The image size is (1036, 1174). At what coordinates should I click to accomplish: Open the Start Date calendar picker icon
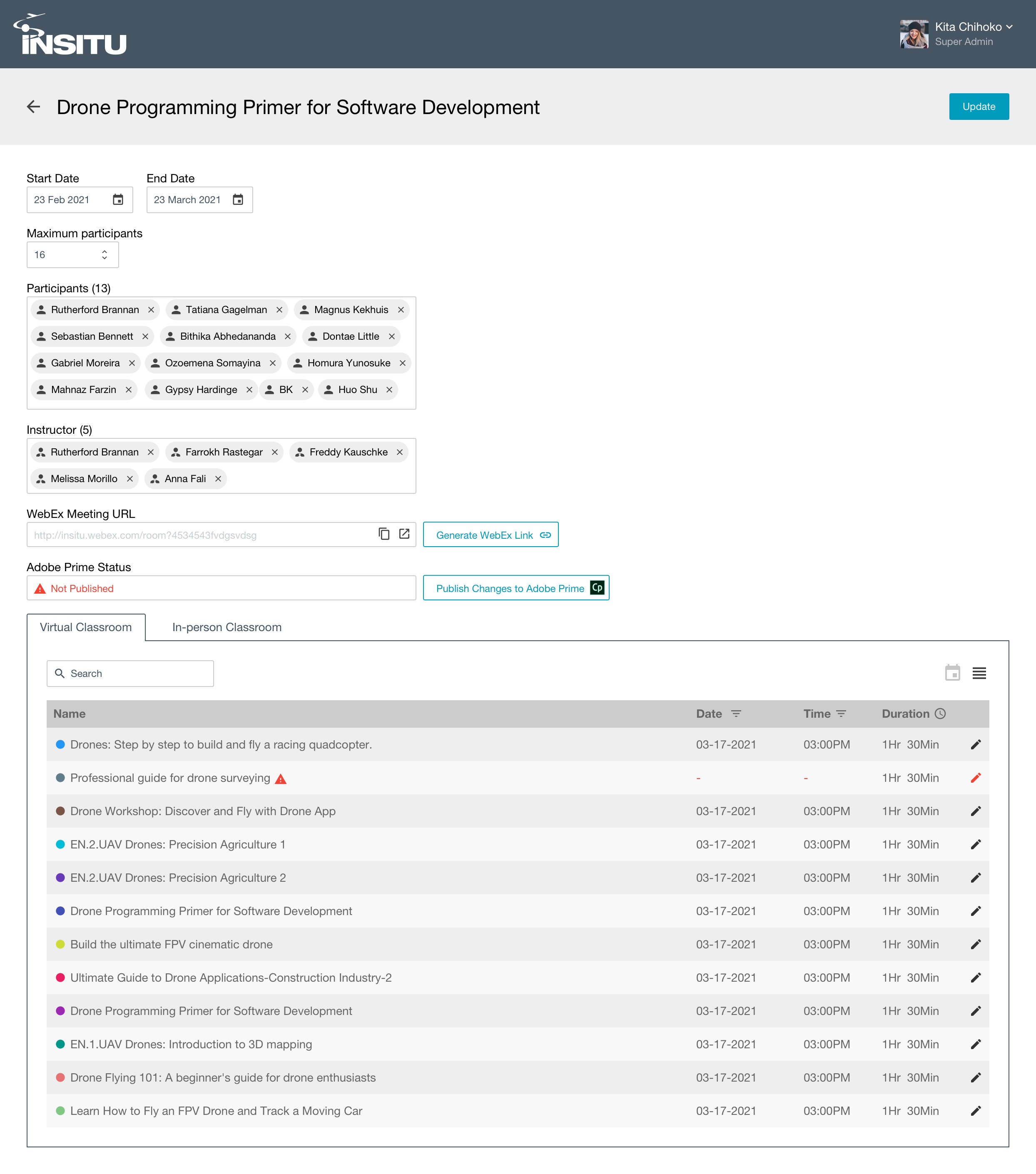pyautogui.click(x=118, y=200)
